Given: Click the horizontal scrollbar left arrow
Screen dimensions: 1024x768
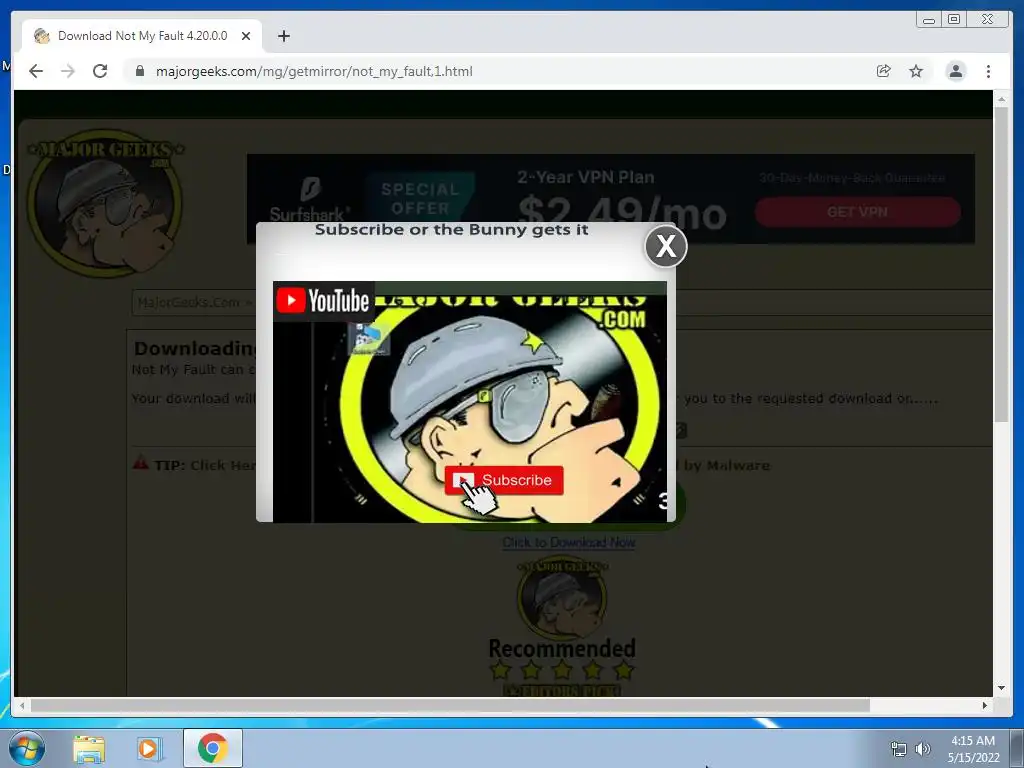Looking at the screenshot, I should click(x=22, y=705).
